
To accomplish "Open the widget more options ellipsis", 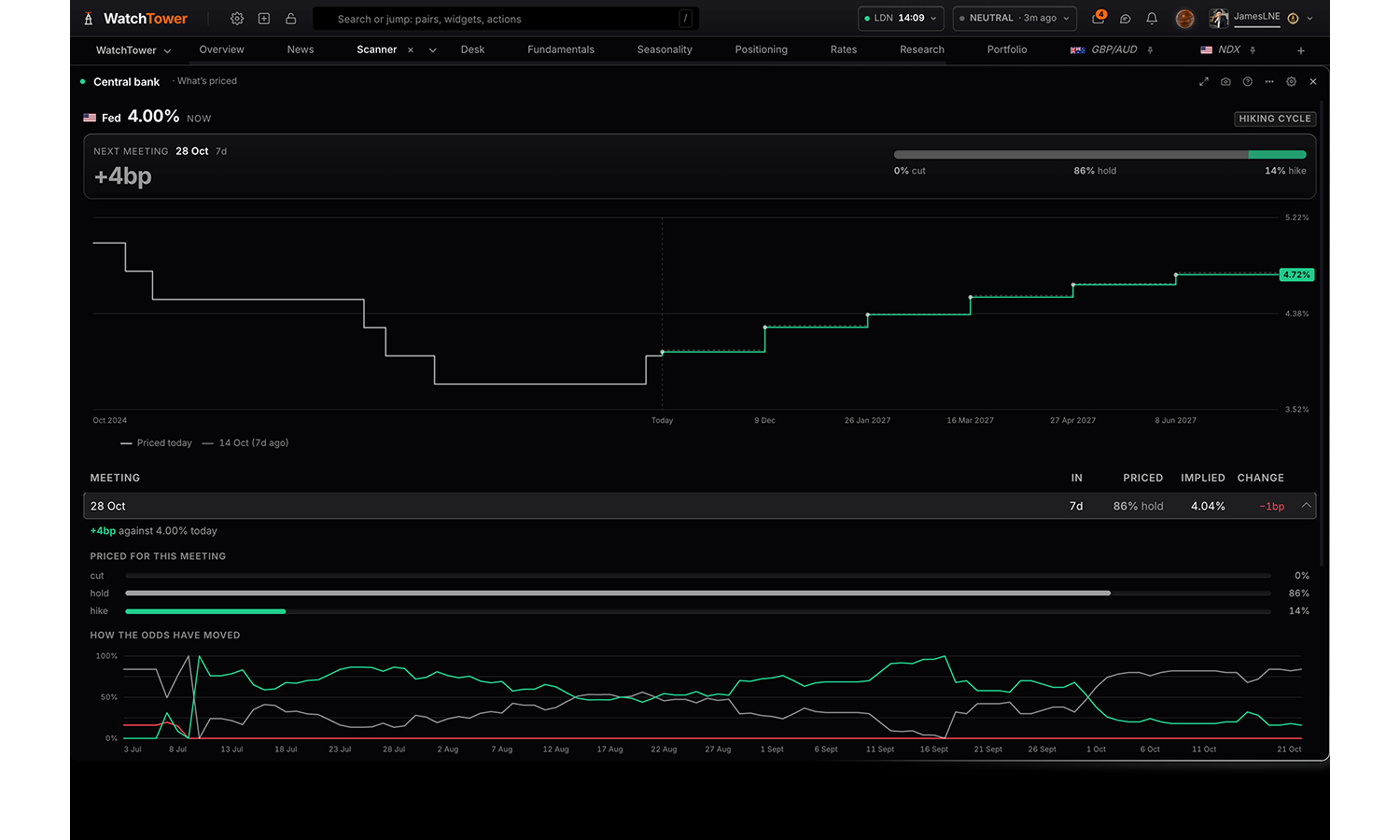I will tap(1269, 82).
